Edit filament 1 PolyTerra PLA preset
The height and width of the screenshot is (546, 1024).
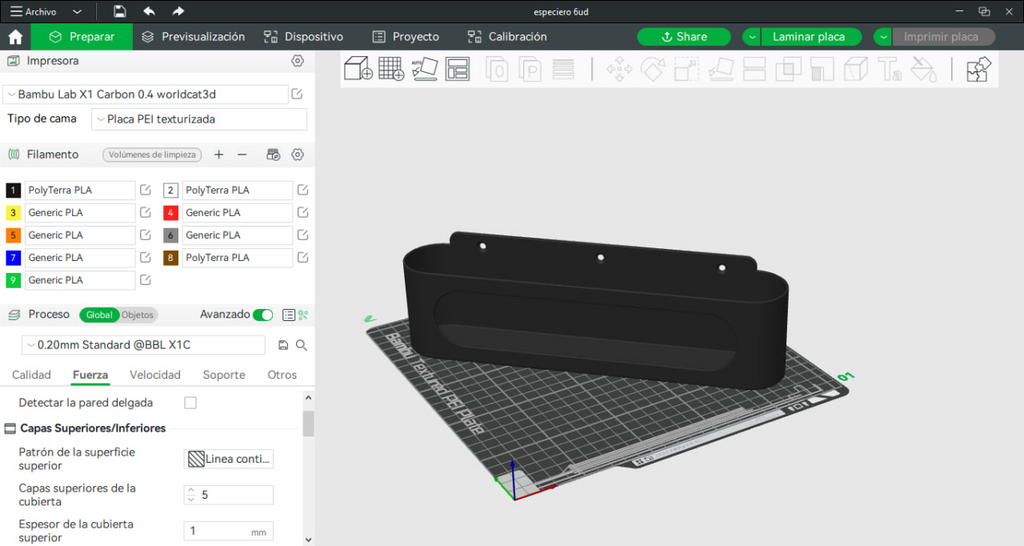pyautogui.click(x=146, y=190)
